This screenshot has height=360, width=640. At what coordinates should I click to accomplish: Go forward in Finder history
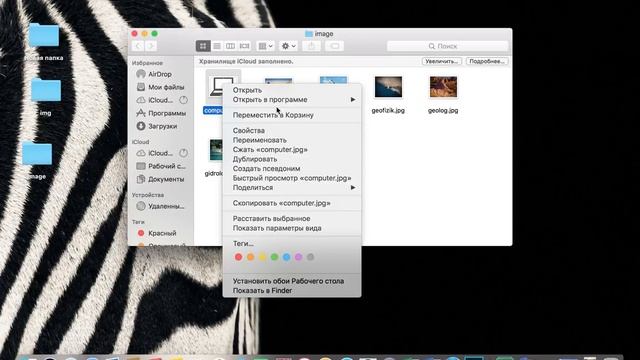coord(151,46)
